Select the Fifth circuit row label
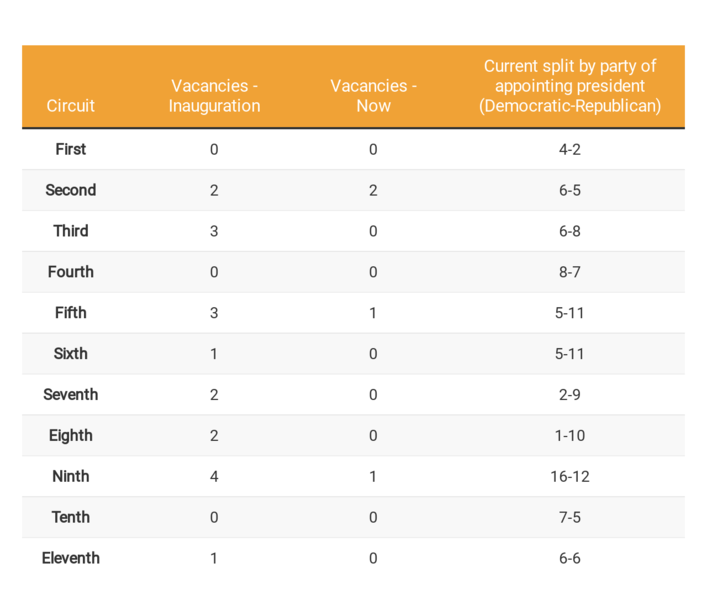The width and height of the screenshot is (707, 600). point(71,313)
